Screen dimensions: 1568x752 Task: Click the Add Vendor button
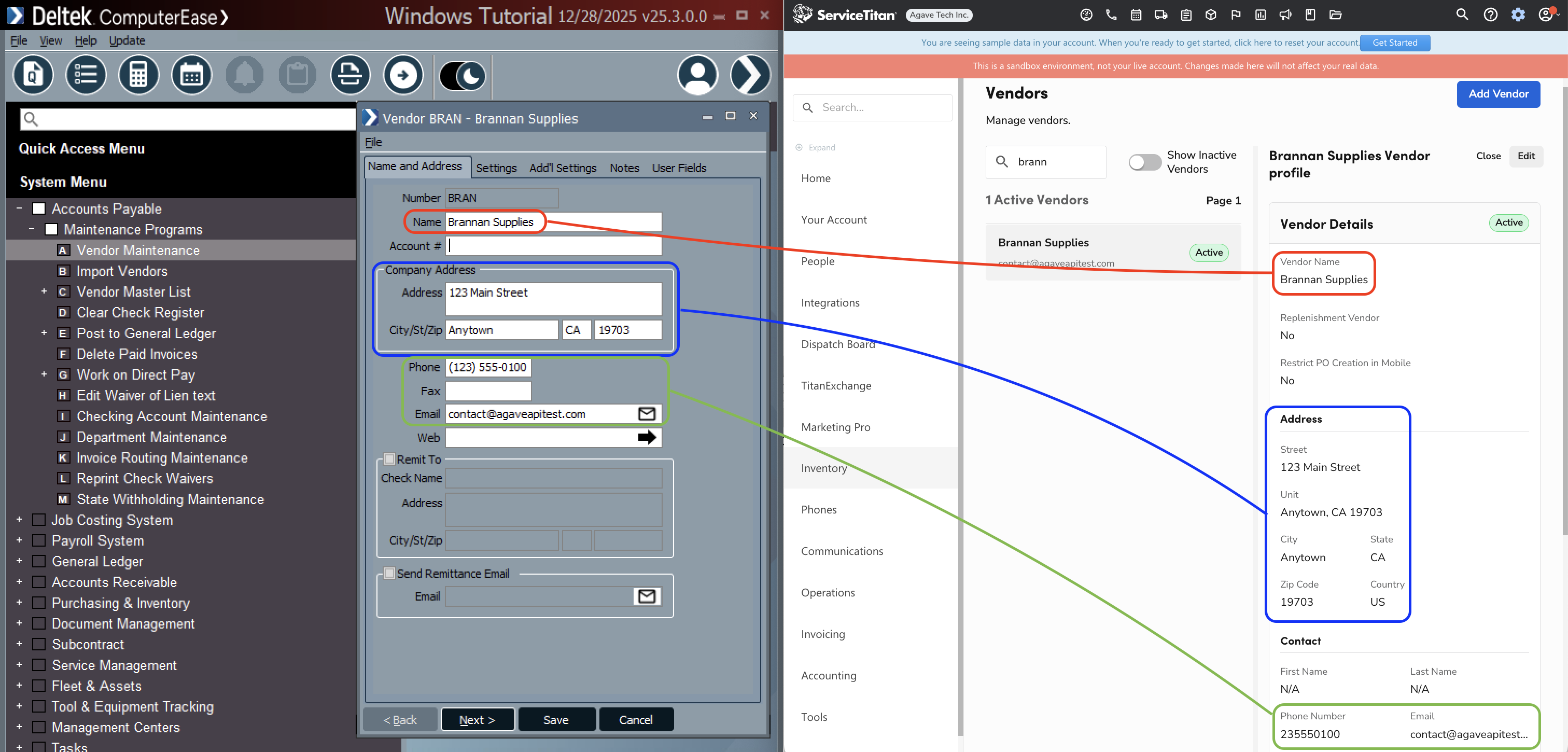pos(1498,94)
